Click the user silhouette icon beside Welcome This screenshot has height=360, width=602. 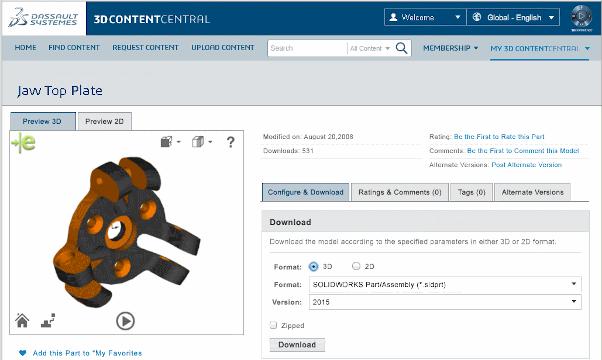pos(393,17)
